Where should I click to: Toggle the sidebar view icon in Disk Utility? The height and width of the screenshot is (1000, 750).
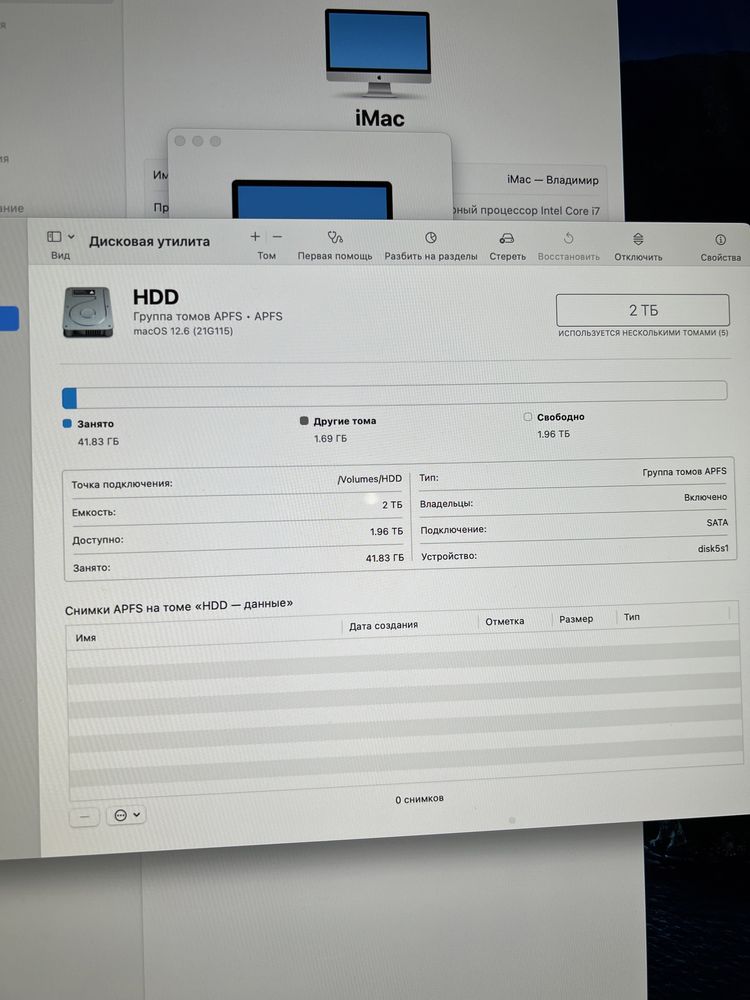54,237
